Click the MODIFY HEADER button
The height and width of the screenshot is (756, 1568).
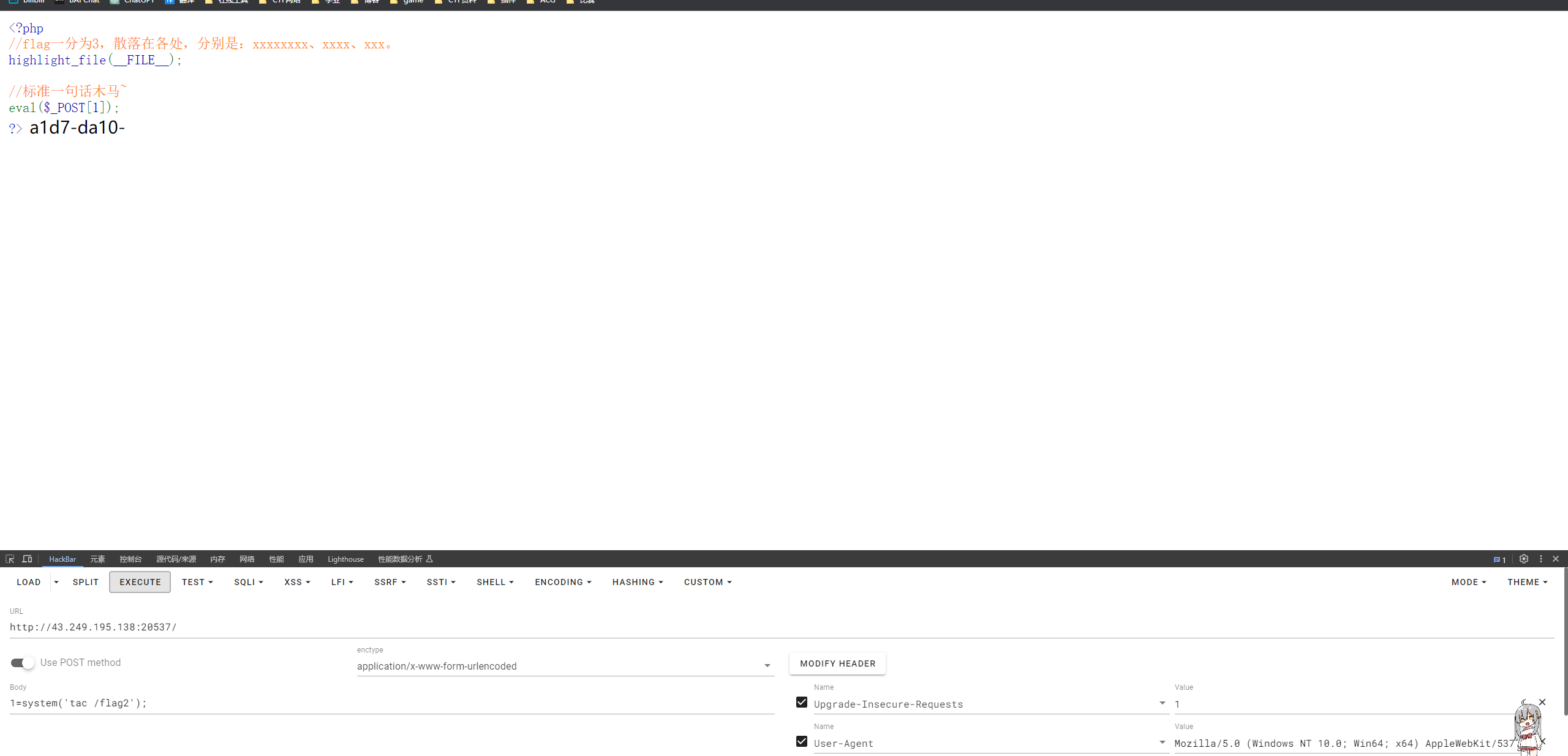click(837, 663)
